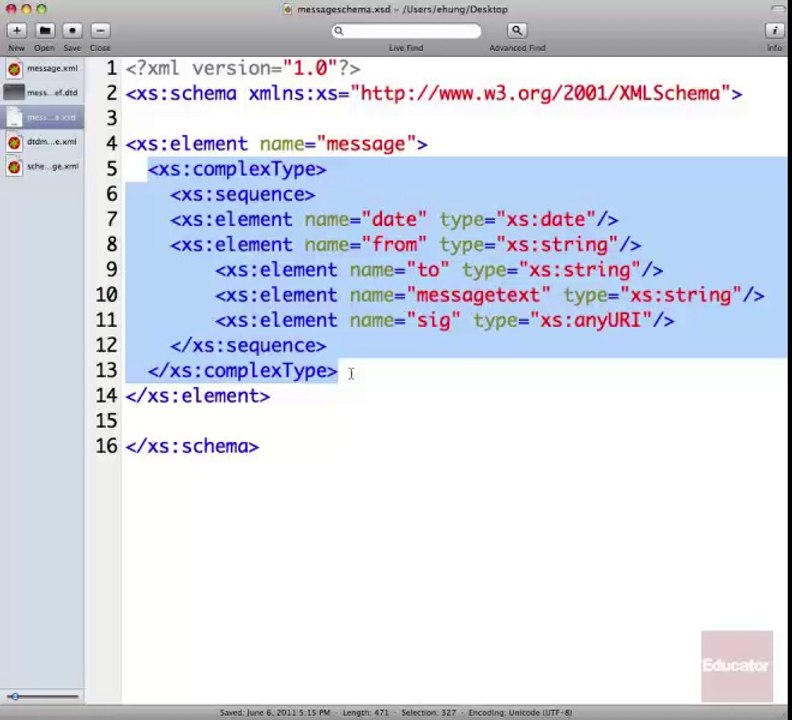792x720 pixels.
Task: Click the dtdm...e.xml file icon
Action: pyautogui.click(x=14, y=142)
